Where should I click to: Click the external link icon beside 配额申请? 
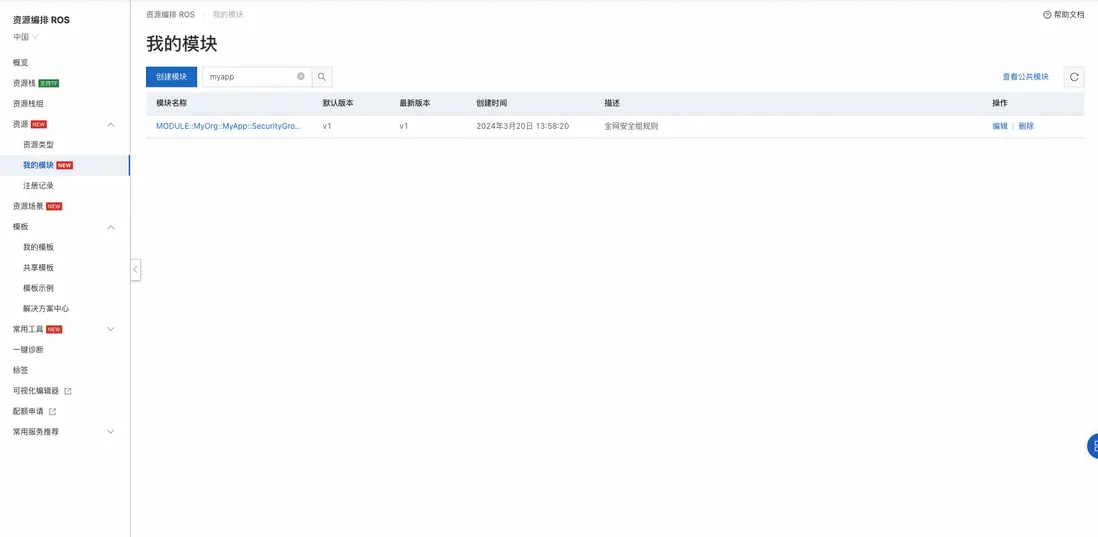53,412
